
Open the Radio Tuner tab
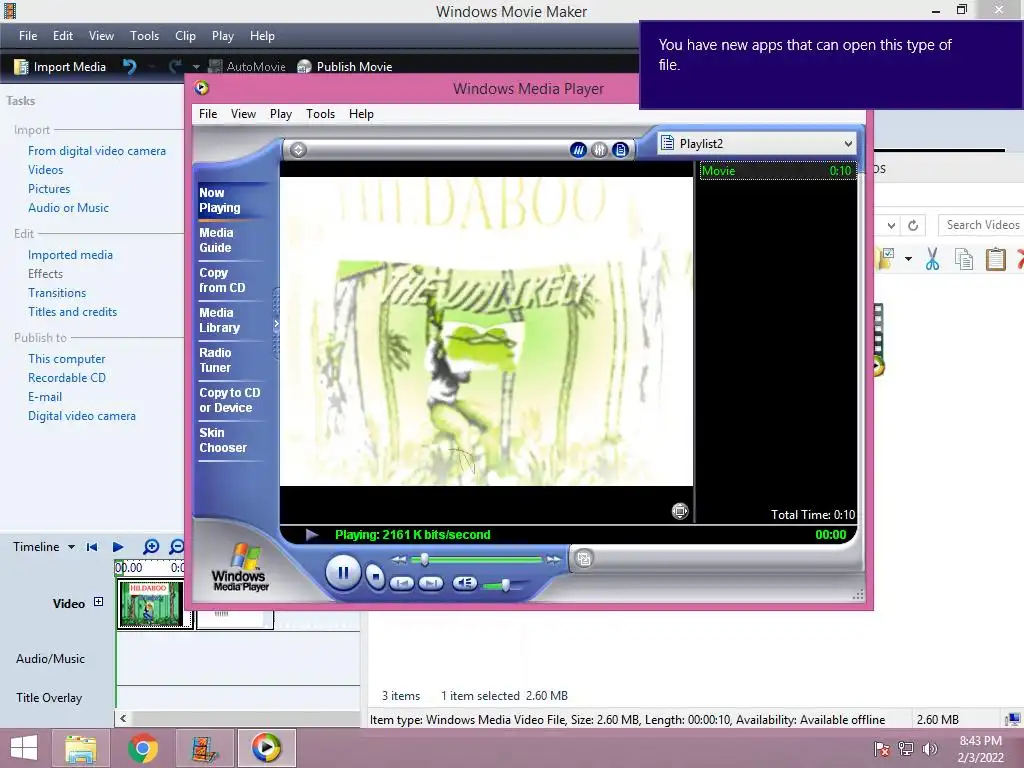point(216,360)
